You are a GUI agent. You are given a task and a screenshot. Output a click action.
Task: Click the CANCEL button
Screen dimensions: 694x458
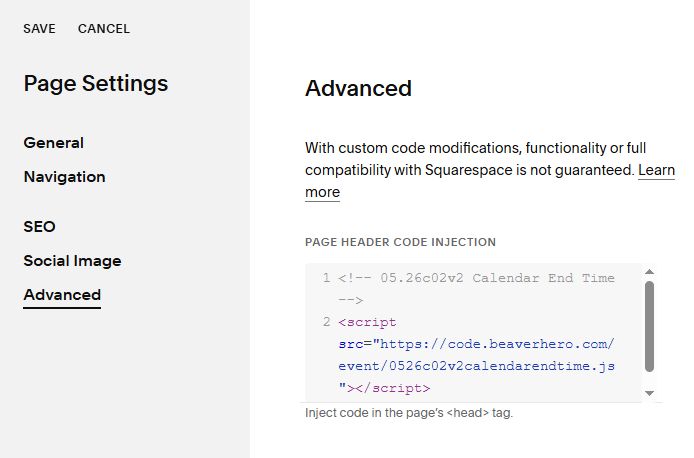(x=104, y=29)
